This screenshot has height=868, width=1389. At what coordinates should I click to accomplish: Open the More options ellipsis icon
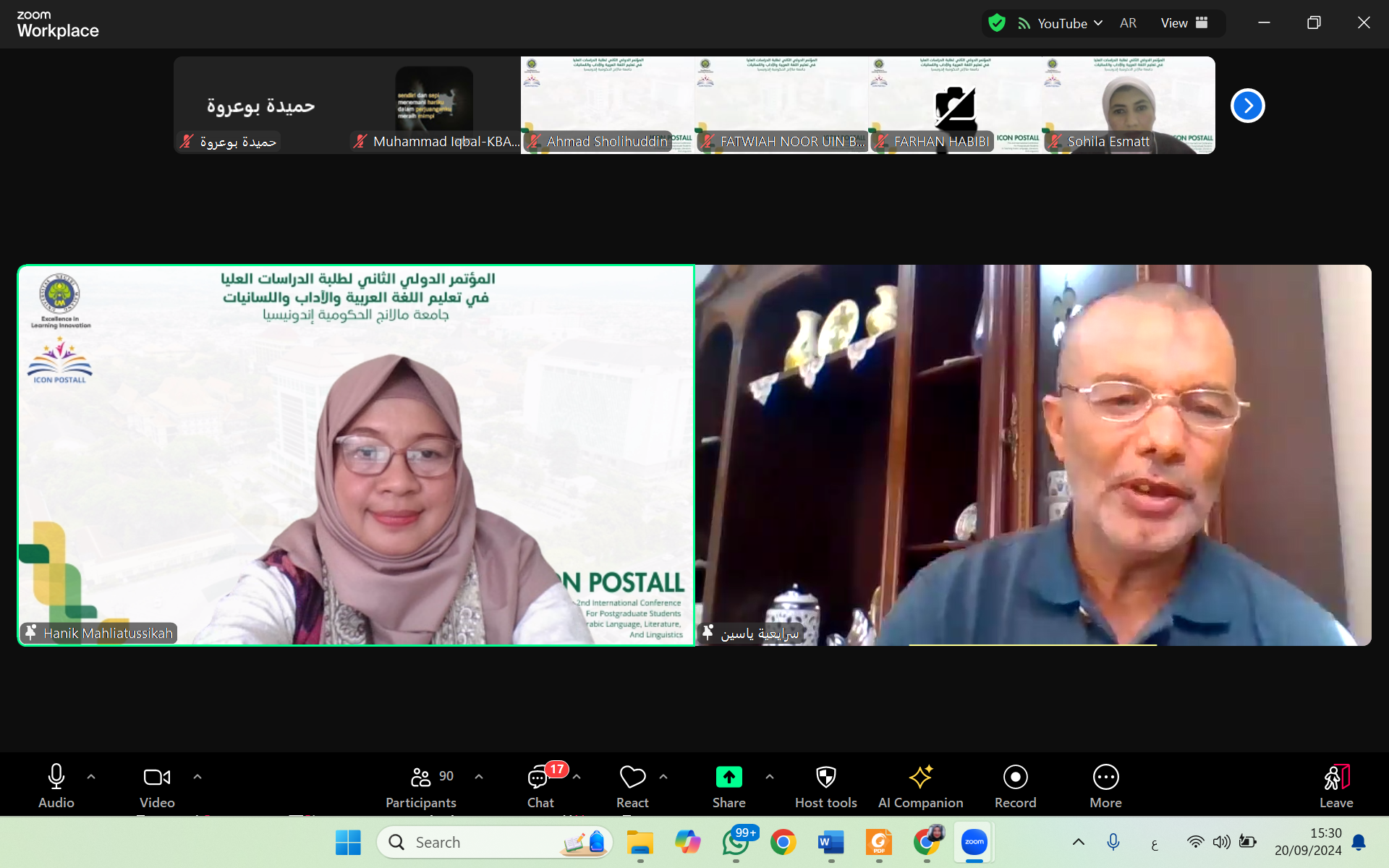[x=1105, y=777]
